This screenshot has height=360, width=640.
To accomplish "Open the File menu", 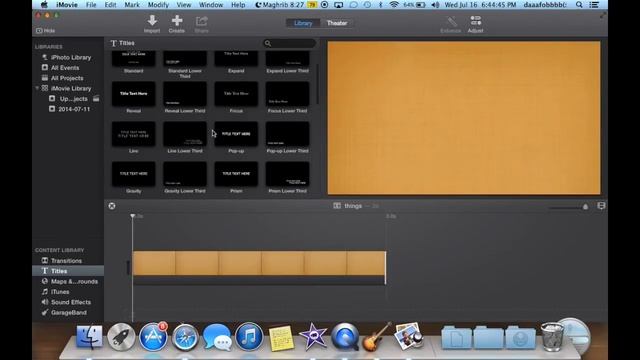I will [x=91, y=5].
